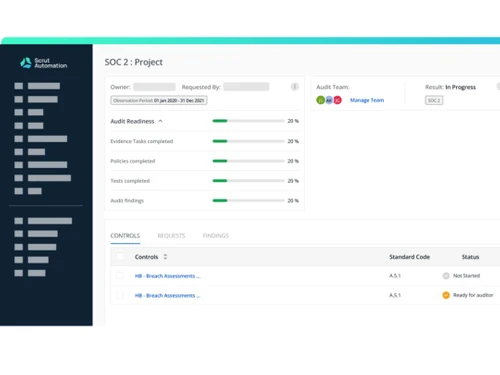The image size is (500, 375).
Task: Check the box for the Not Started control
Action: 120,276
